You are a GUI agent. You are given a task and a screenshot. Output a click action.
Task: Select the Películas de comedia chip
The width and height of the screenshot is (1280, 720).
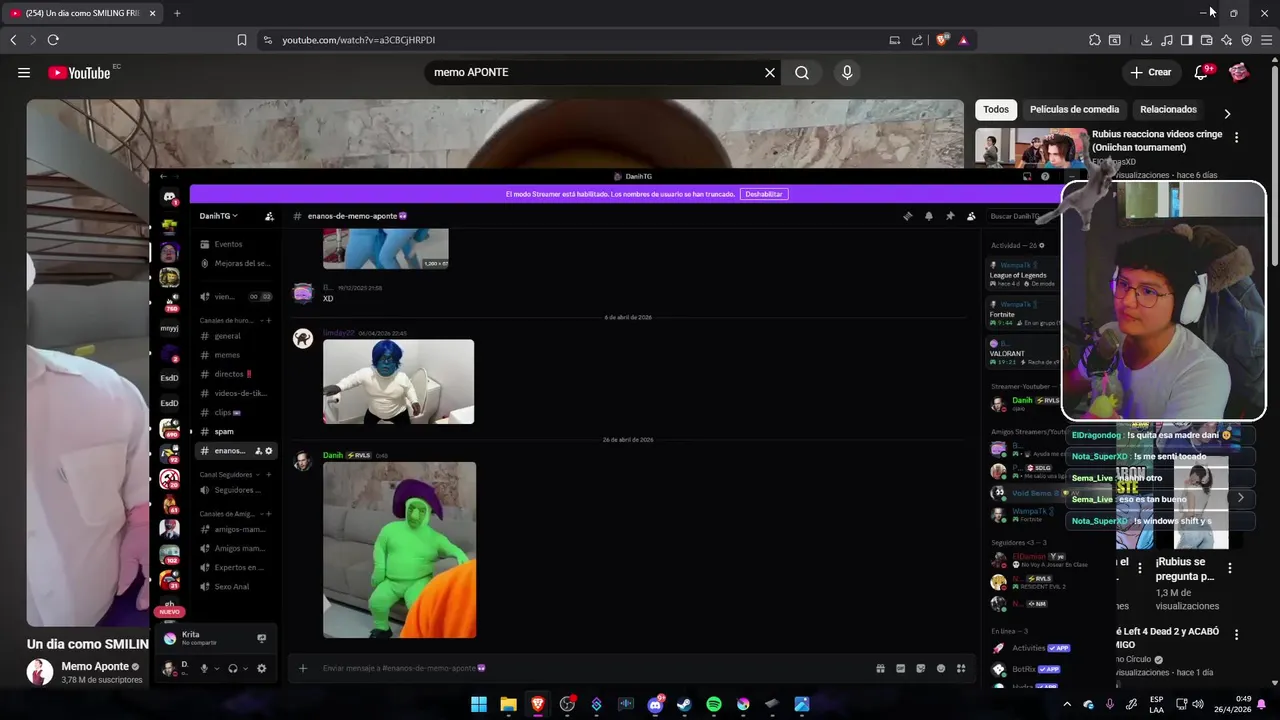pos(1074,109)
